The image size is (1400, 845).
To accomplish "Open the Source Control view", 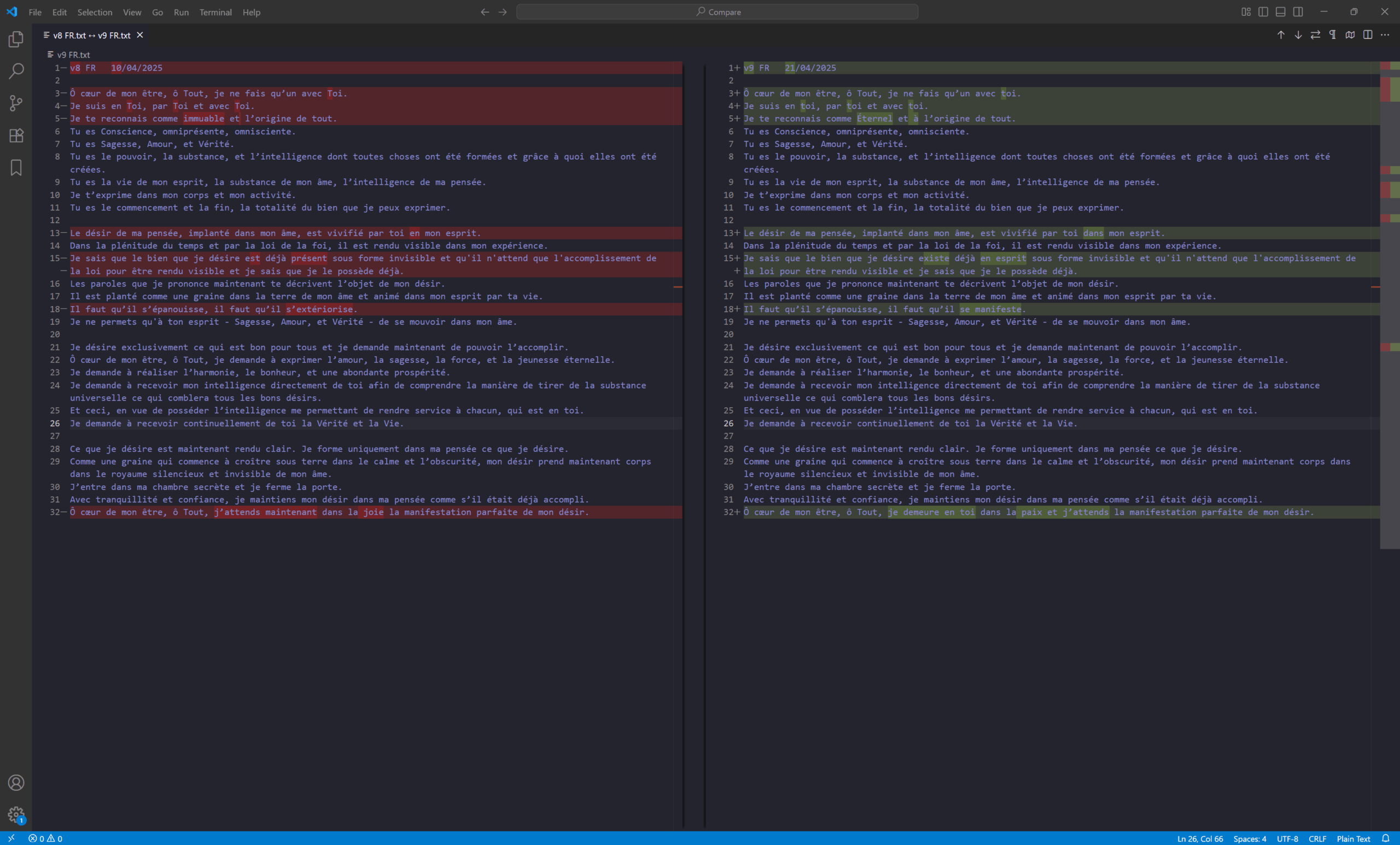I will click(16, 103).
